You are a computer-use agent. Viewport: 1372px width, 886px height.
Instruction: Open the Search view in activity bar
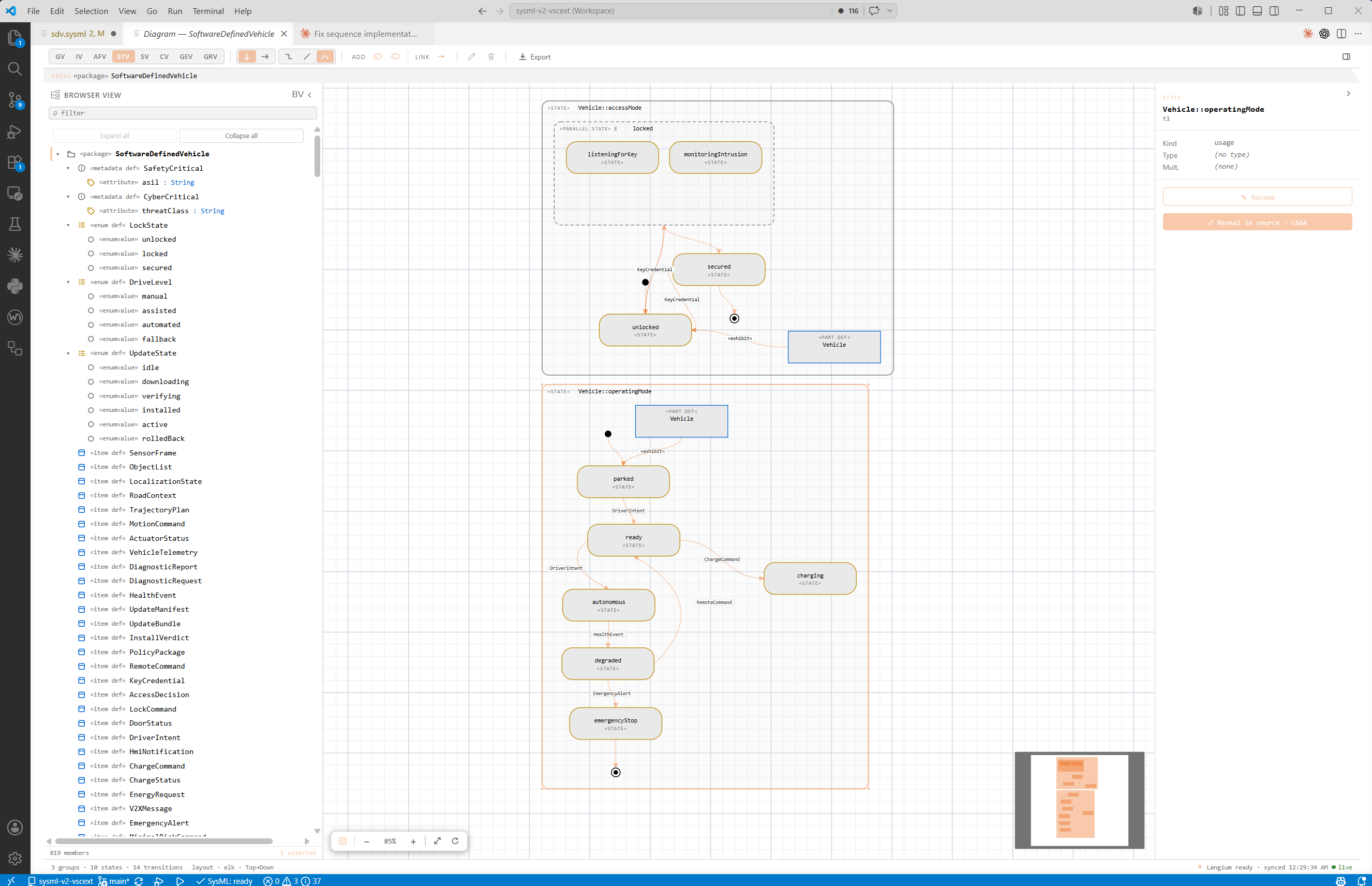click(x=15, y=69)
